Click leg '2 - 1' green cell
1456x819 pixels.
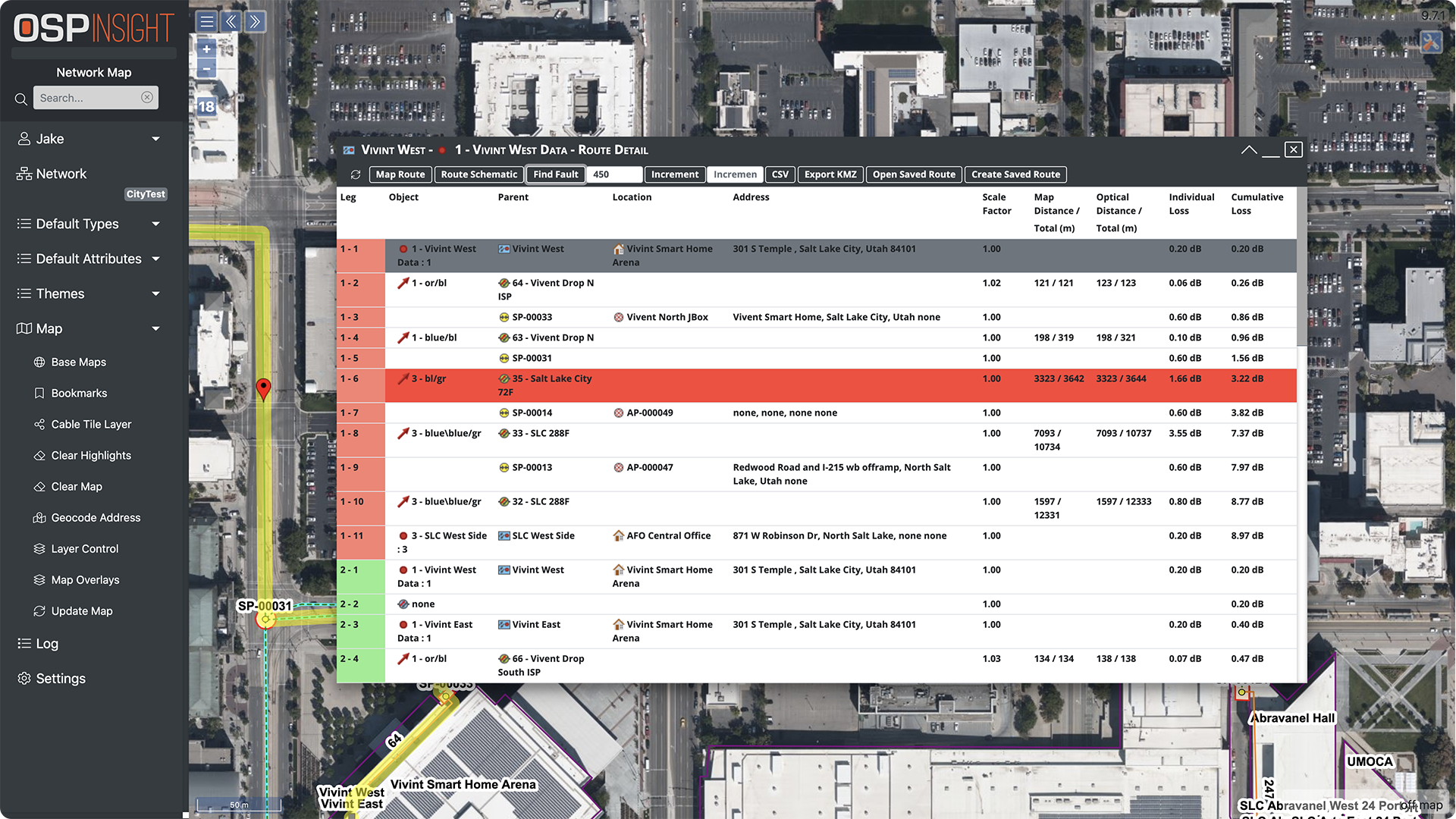point(361,577)
